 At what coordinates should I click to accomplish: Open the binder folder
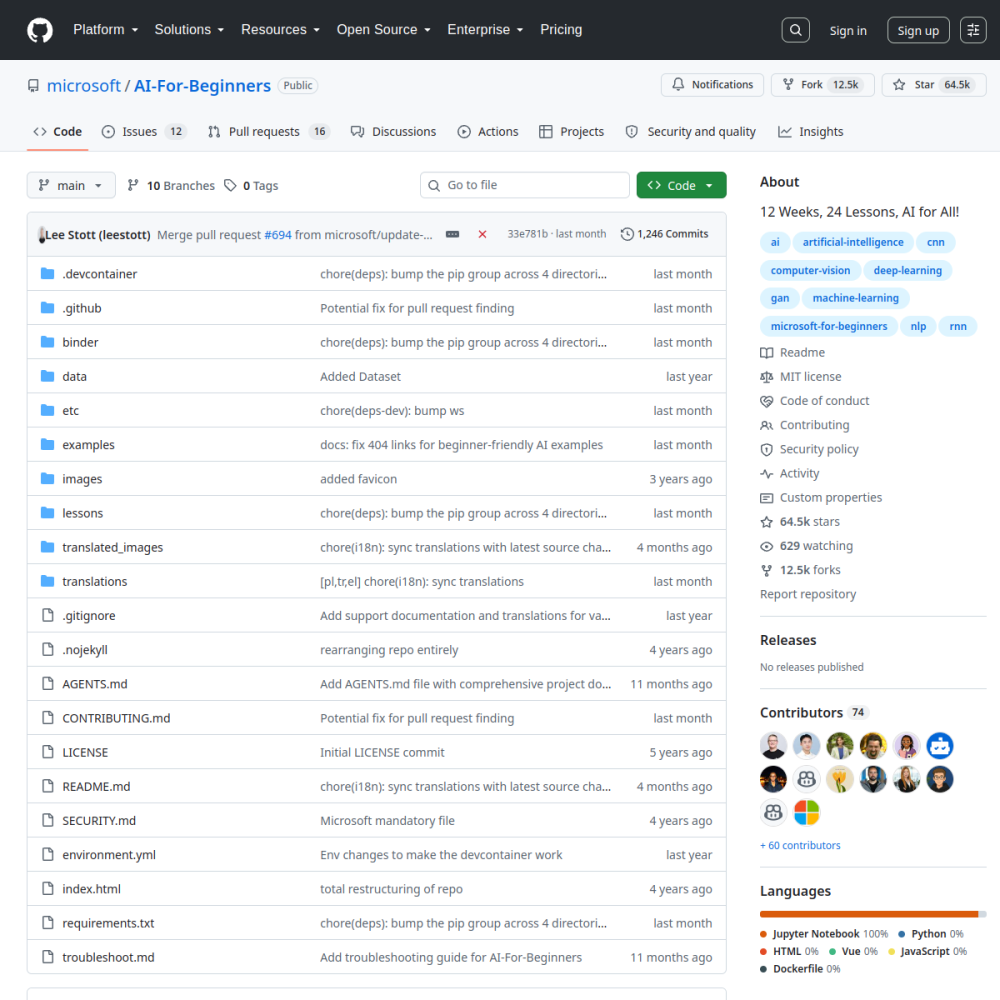(x=80, y=342)
